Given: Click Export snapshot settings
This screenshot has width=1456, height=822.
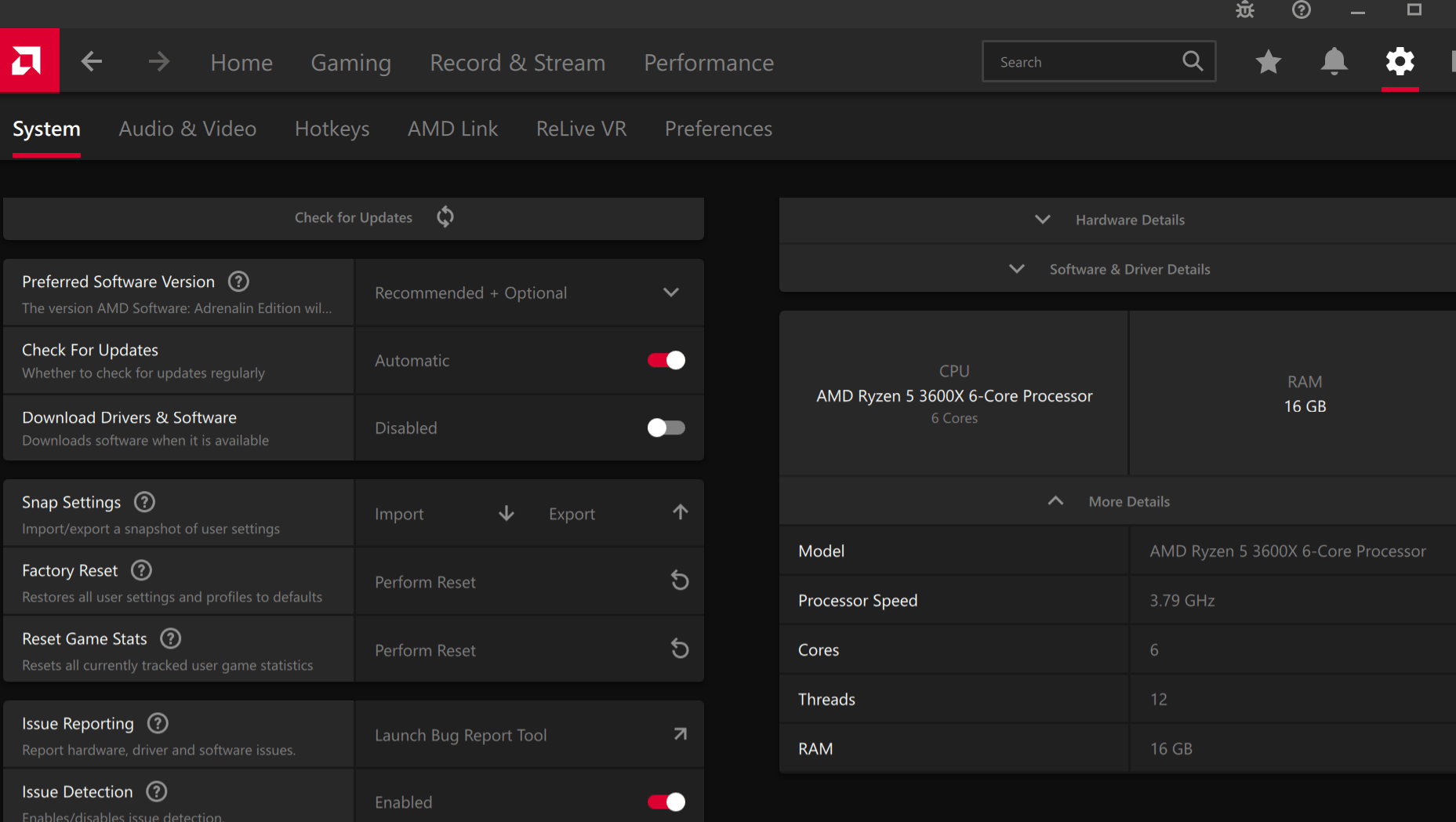Looking at the screenshot, I should pos(572,514).
